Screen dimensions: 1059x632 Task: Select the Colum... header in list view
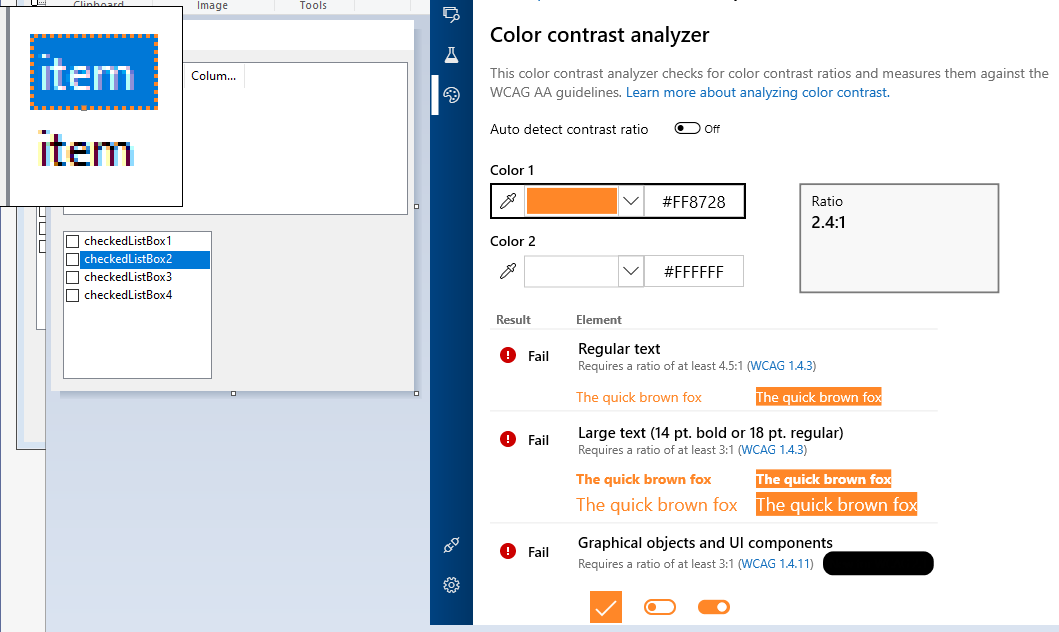coord(213,76)
